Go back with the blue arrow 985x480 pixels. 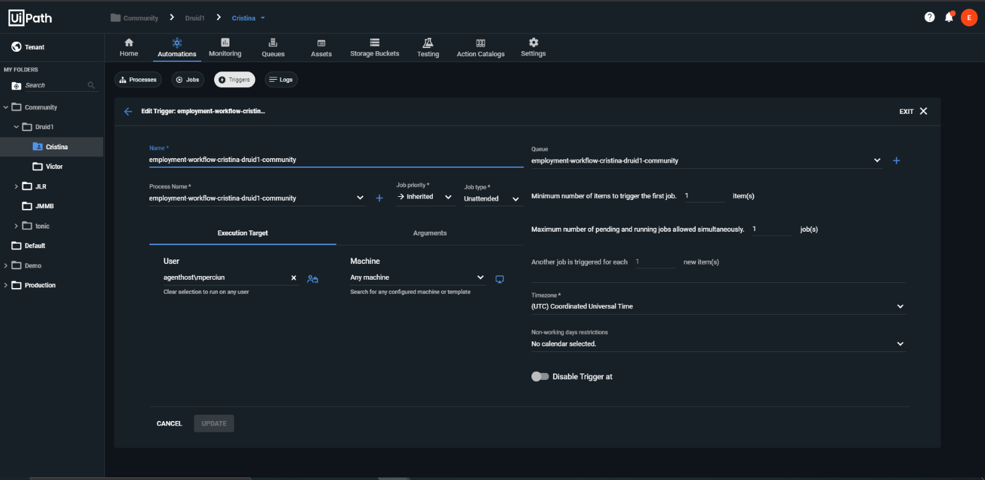point(128,111)
